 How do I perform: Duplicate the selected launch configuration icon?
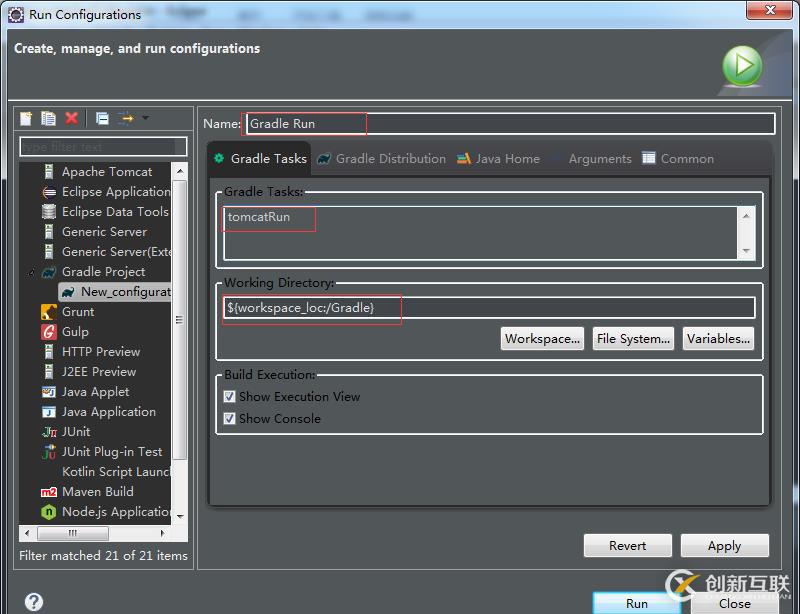point(48,118)
